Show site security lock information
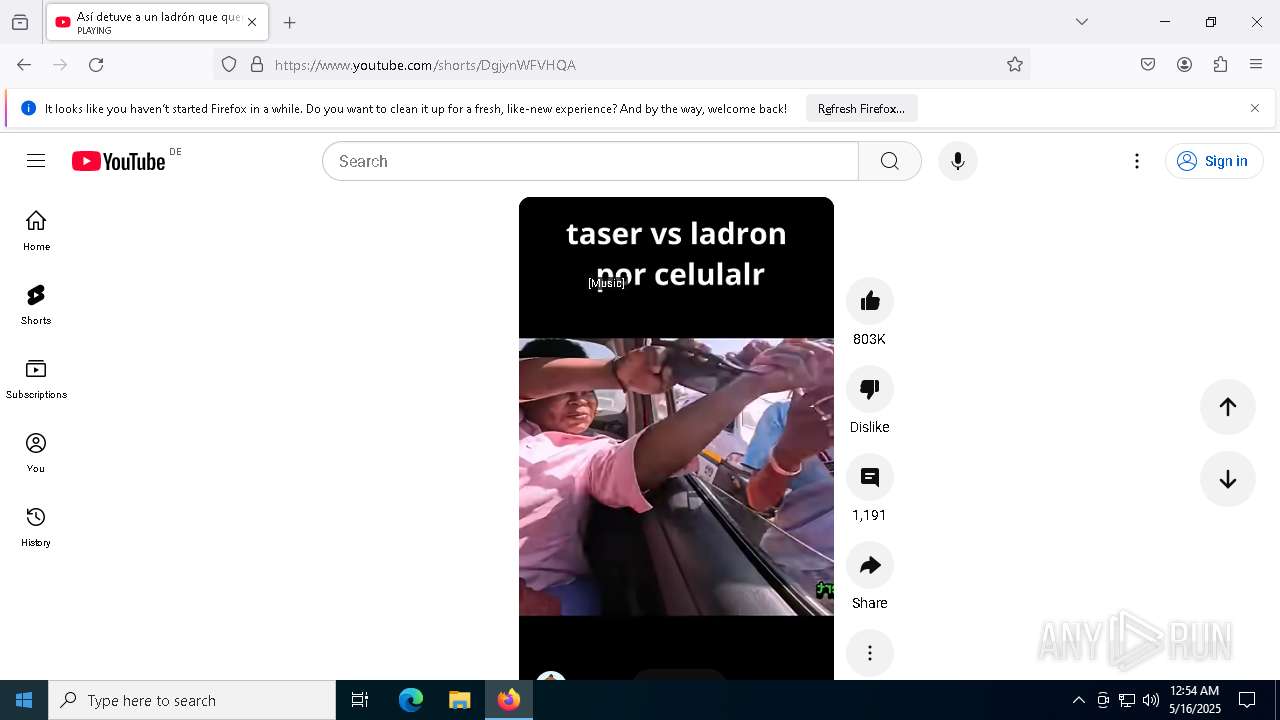 click(x=257, y=65)
